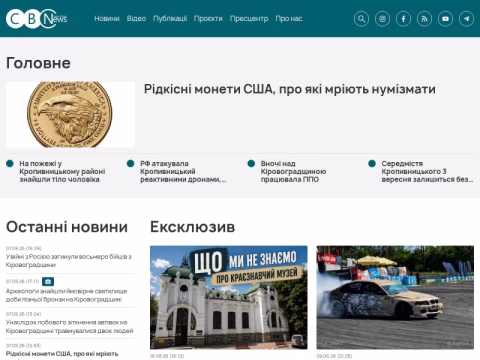Viewport: 480px width, 360px height.
Task: Click the Ексклюзив section heading
Action: (193, 227)
